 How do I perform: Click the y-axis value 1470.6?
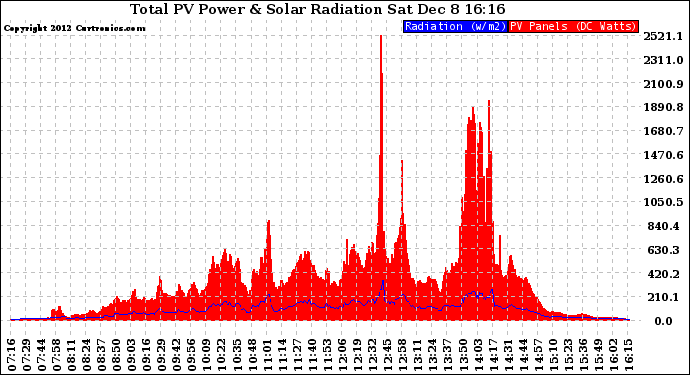point(663,155)
